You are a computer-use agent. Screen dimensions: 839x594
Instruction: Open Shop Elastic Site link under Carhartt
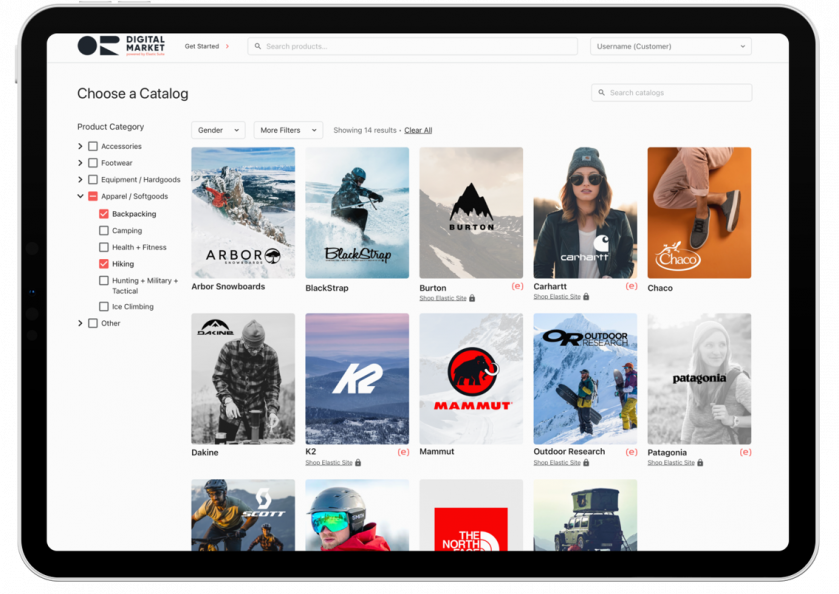coord(557,296)
